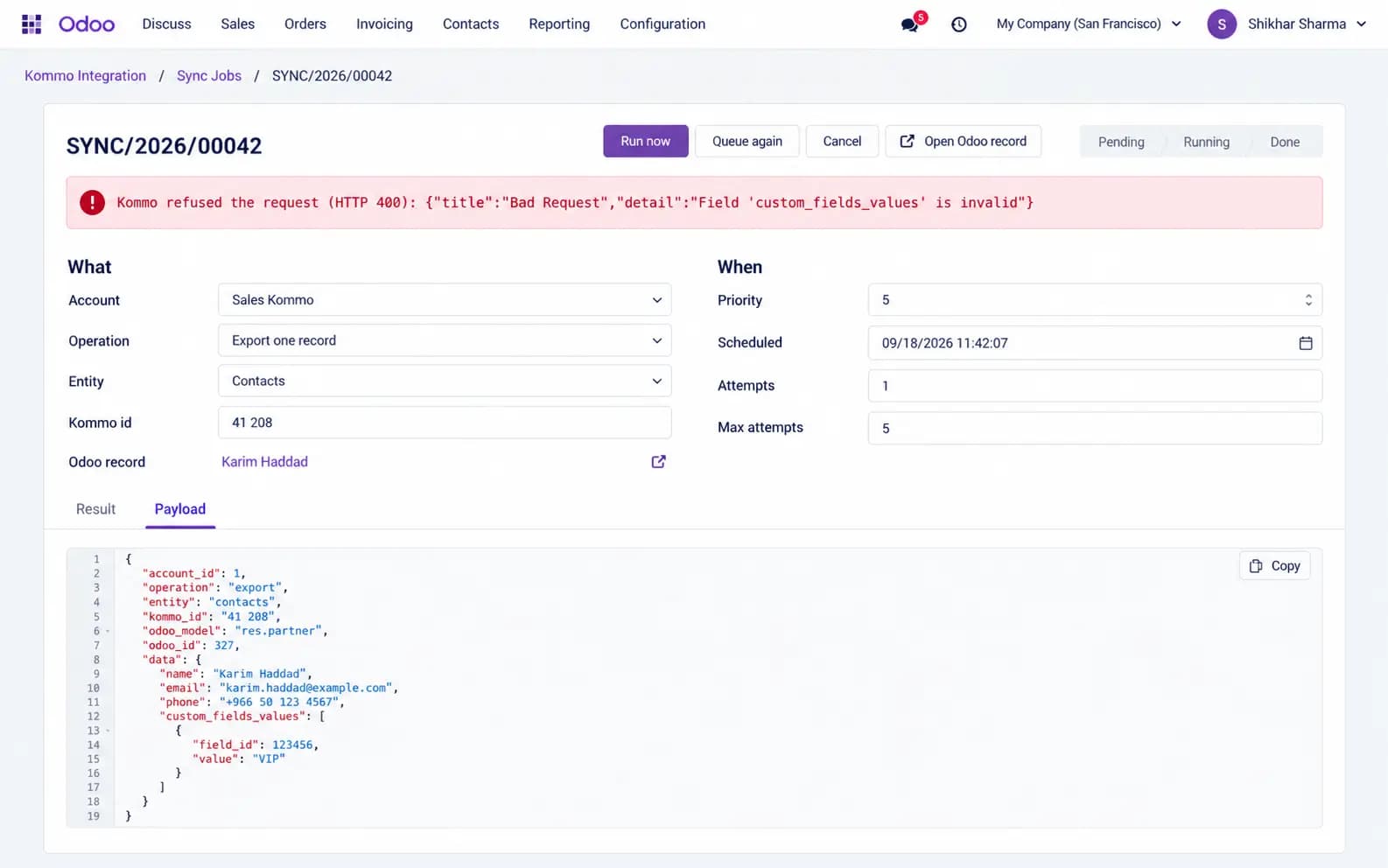Open the Contacts menu
1388x868 pixels.
[471, 24]
